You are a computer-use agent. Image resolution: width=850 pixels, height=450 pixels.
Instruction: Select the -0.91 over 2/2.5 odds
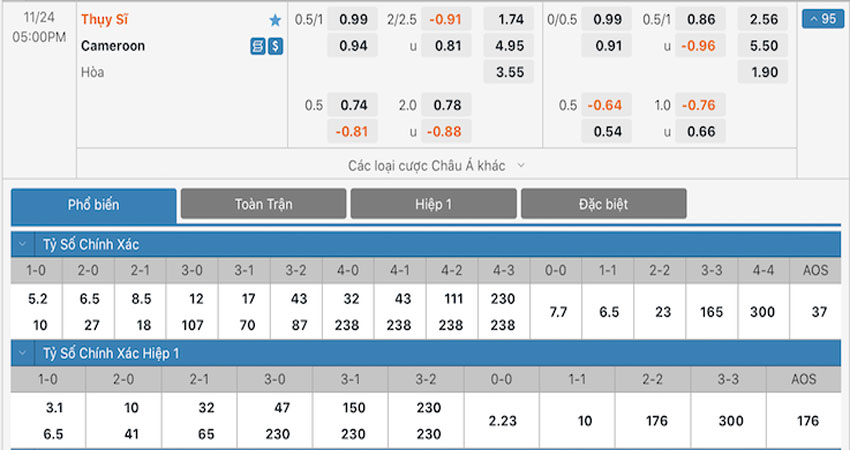(446, 19)
